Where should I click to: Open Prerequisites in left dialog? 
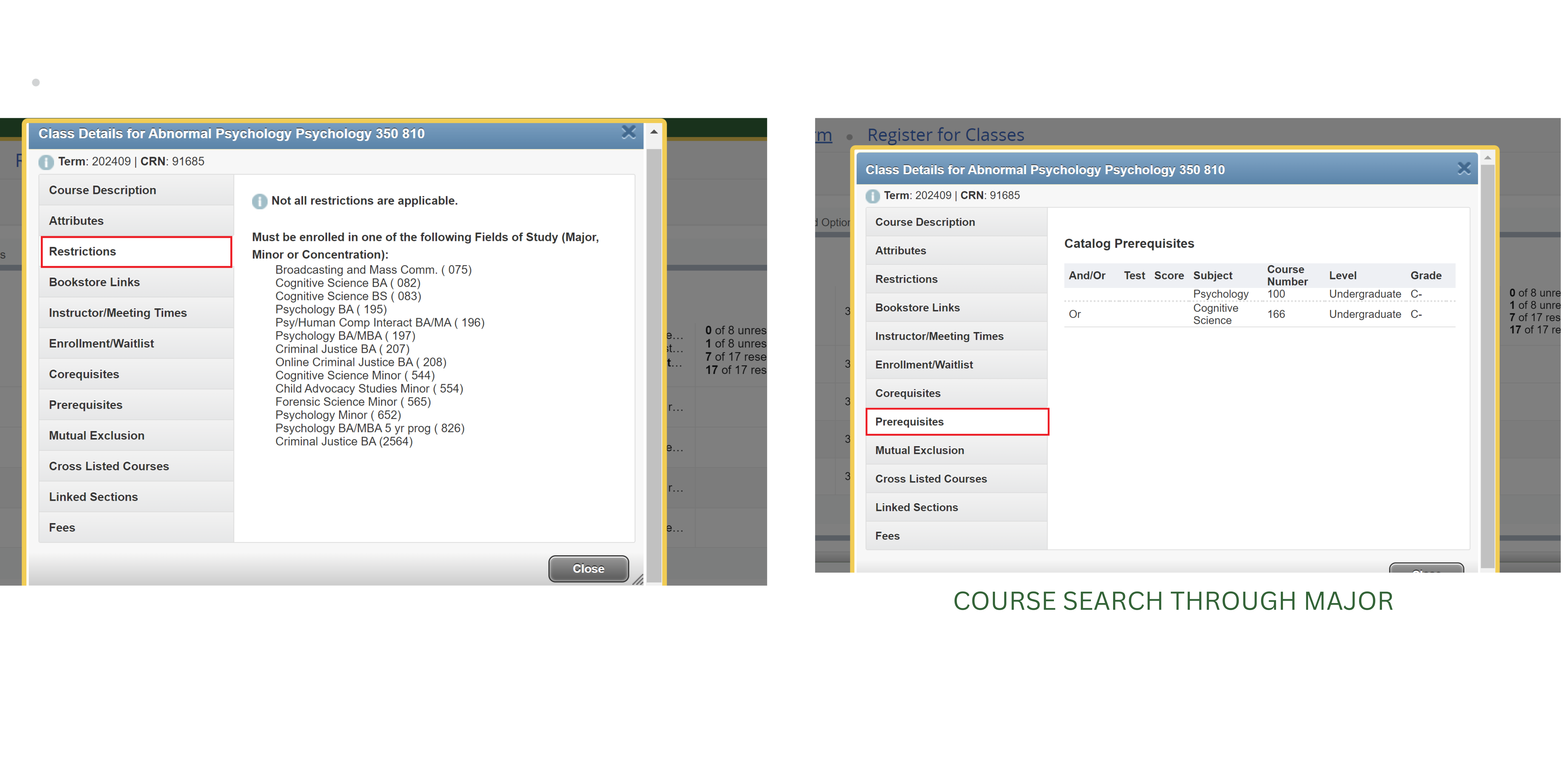[x=136, y=405]
